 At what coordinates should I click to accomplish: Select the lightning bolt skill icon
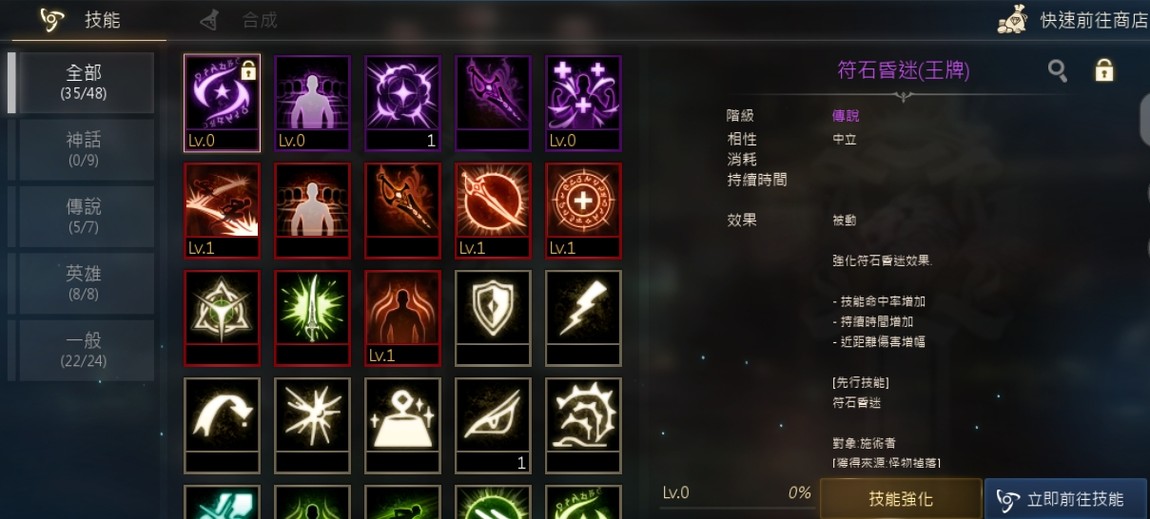pyautogui.click(x=583, y=317)
